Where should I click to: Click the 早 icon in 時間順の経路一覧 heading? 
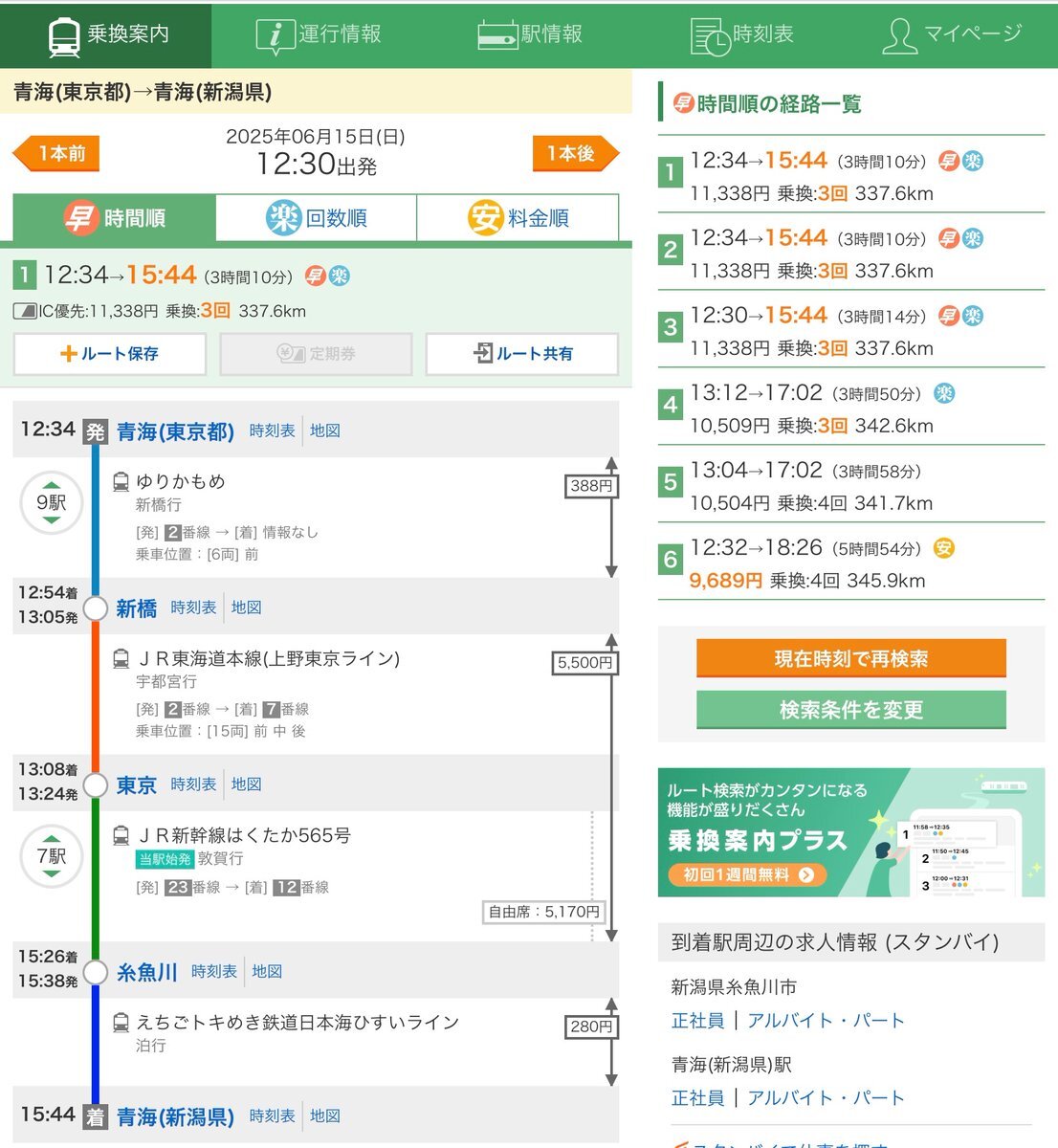(683, 102)
